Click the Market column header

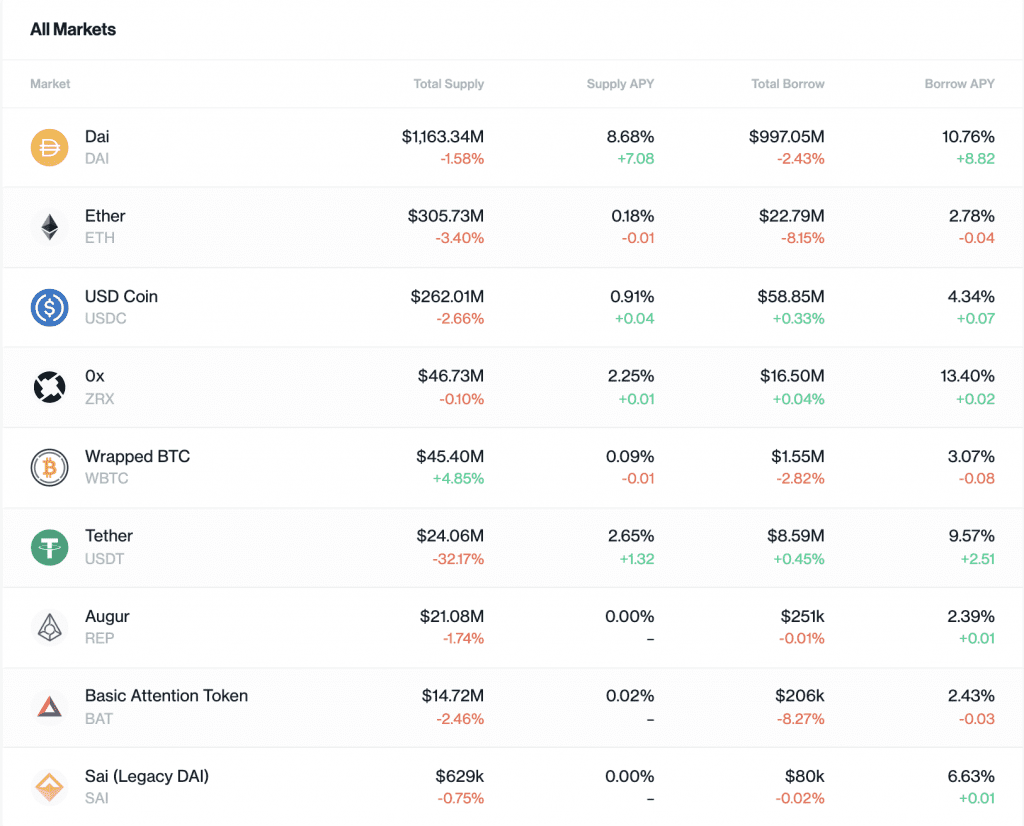(x=50, y=84)
